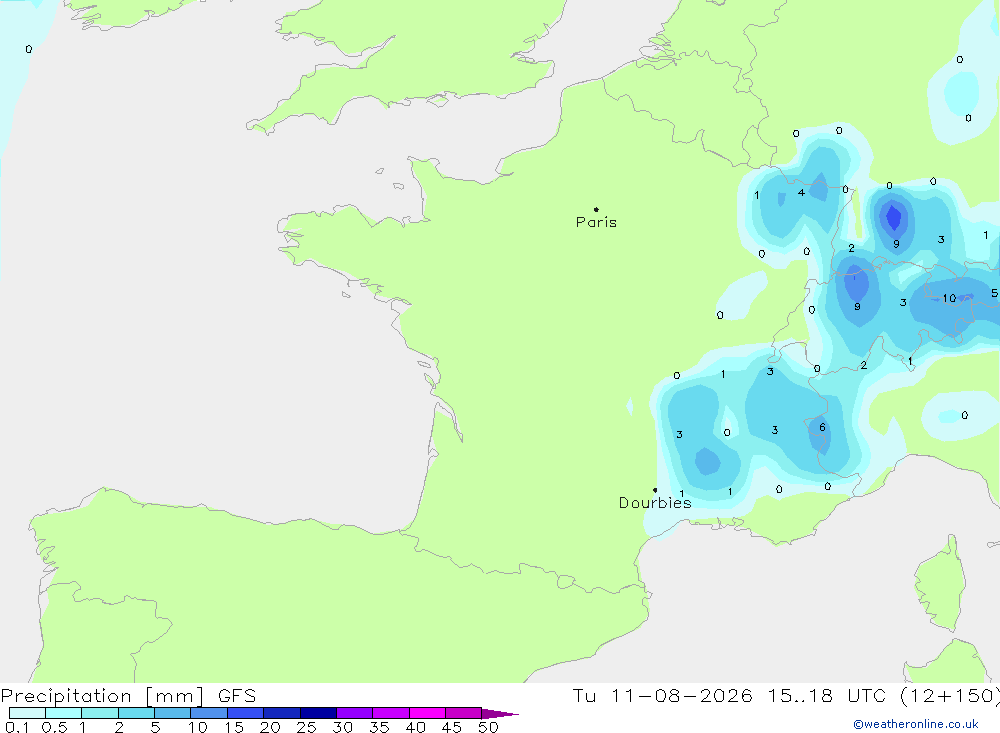The image size is (1000, 733).
Task: Click the '15..18 UTC' time range text
Action: [827, 696]
